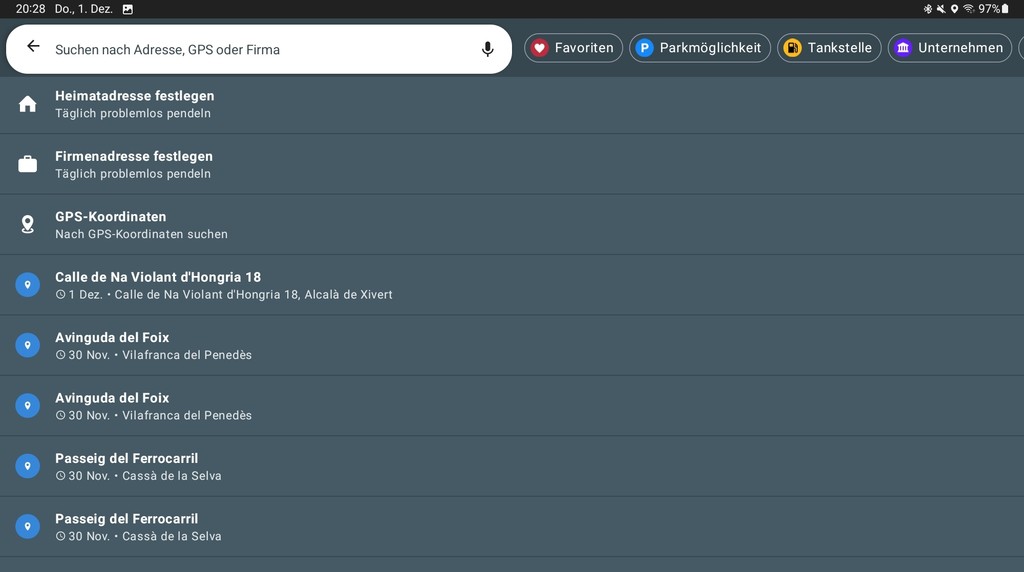Choose the Tankstelle chip
The height and width of the screenshot is (572, 1024).
point(829,48)
